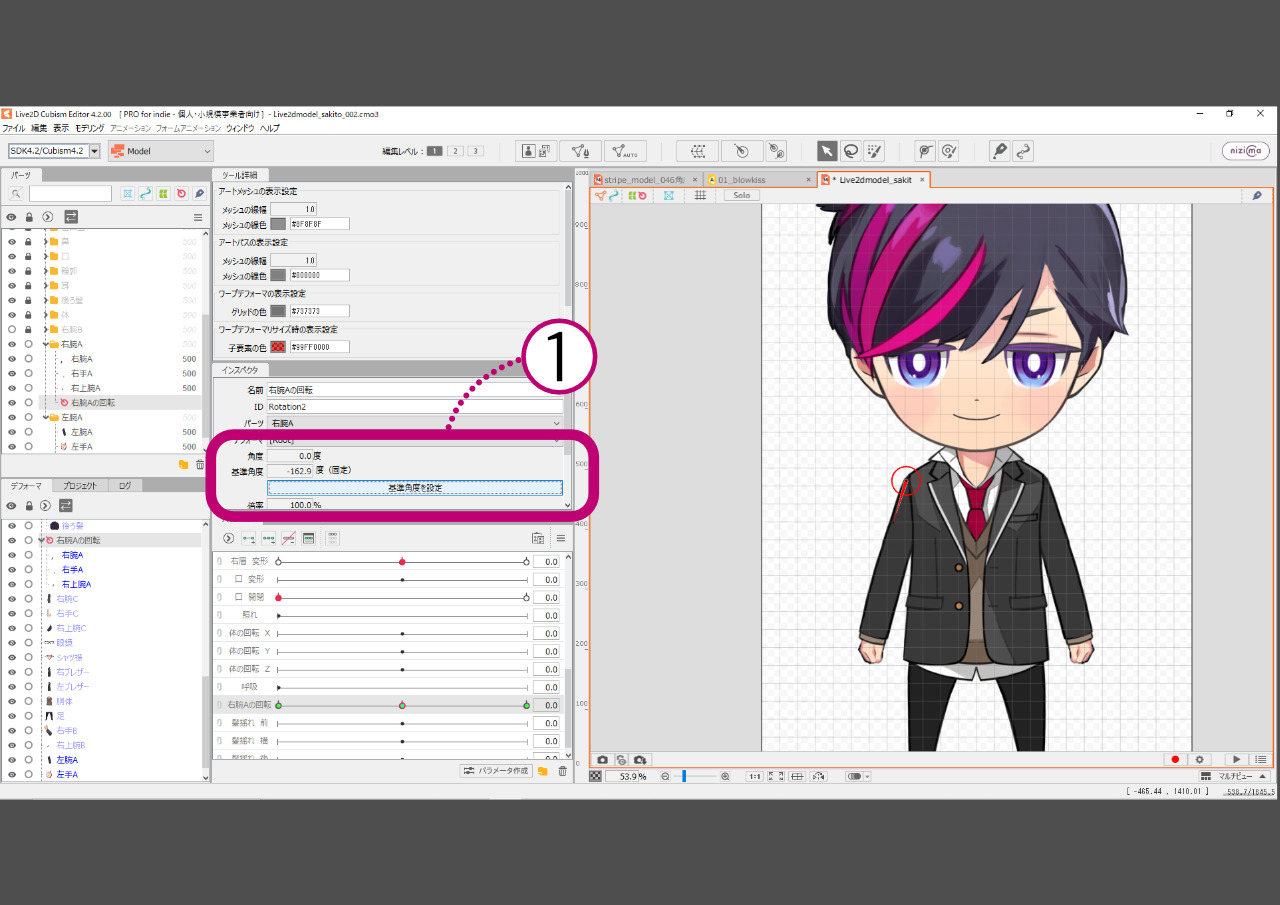
Task: Switch to the プロジェクト tab
Action: point(80,486)
